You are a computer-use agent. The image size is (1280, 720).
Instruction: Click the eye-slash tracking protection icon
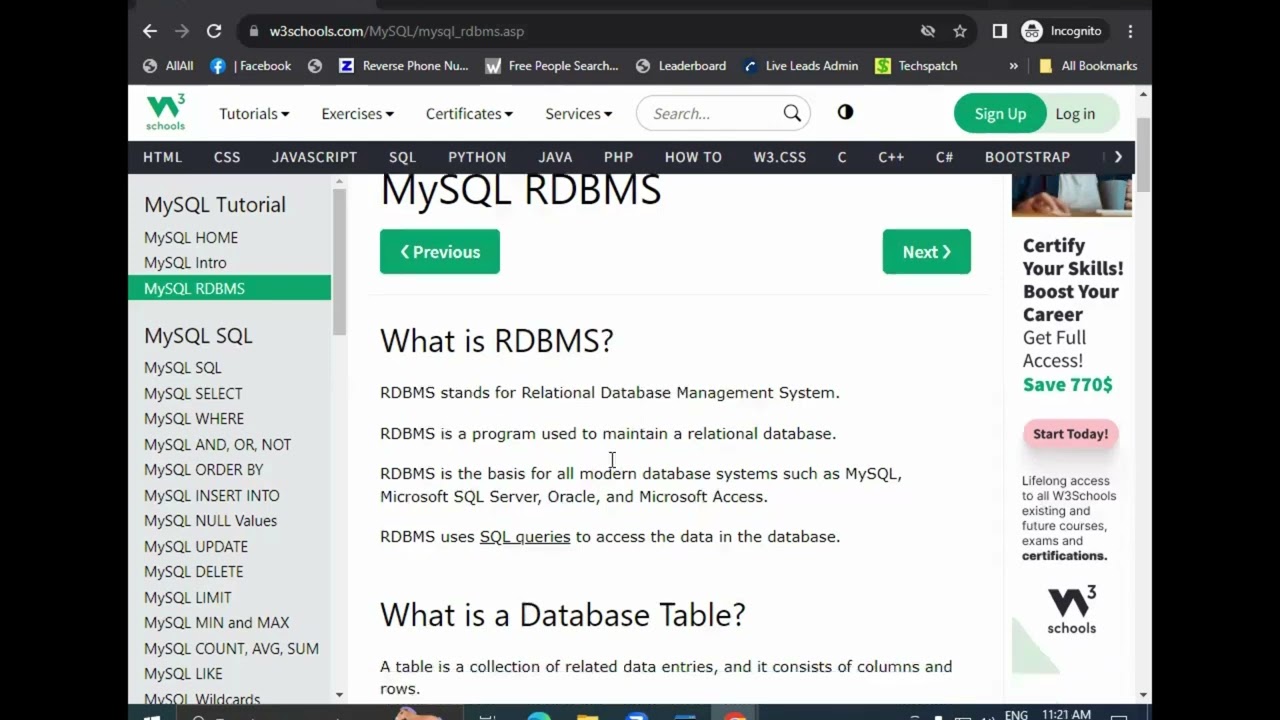coord(928,31)
